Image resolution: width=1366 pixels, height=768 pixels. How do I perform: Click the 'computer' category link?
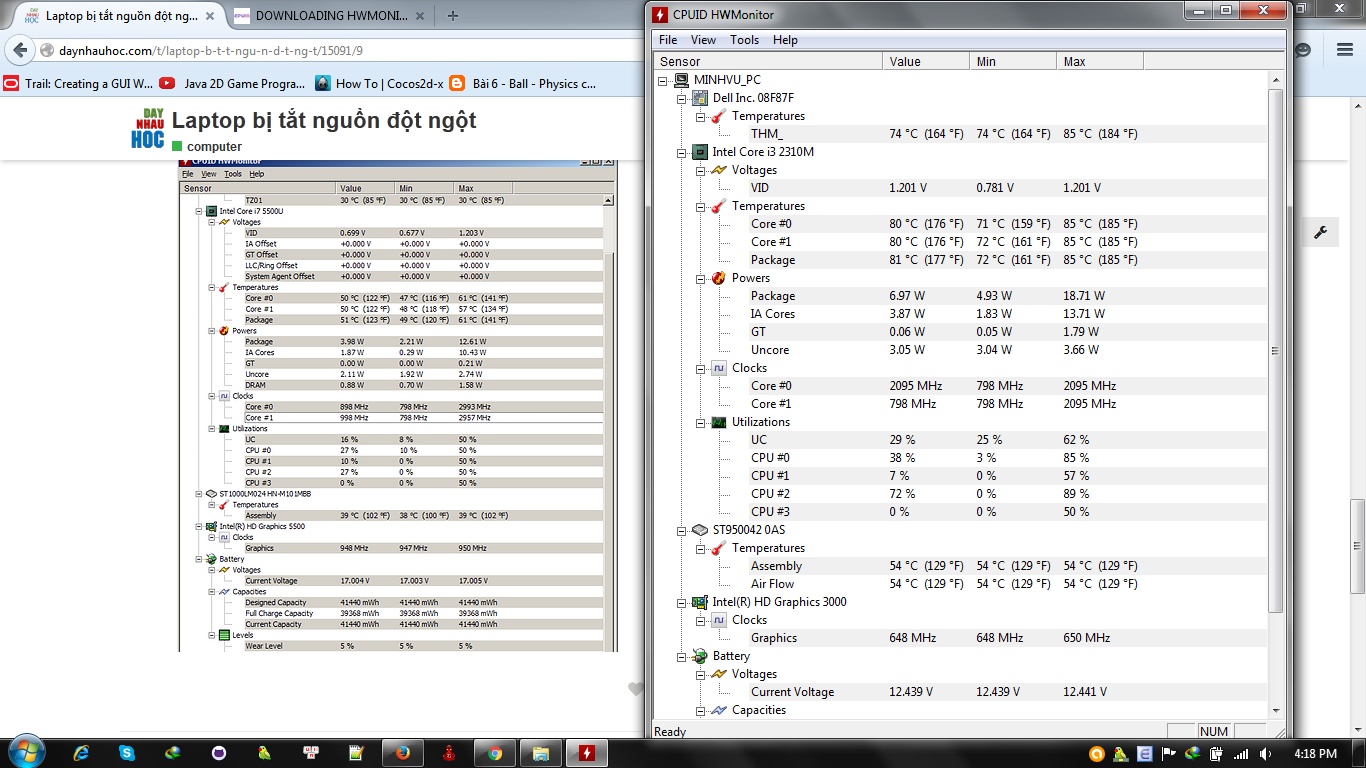coord(207,146)
